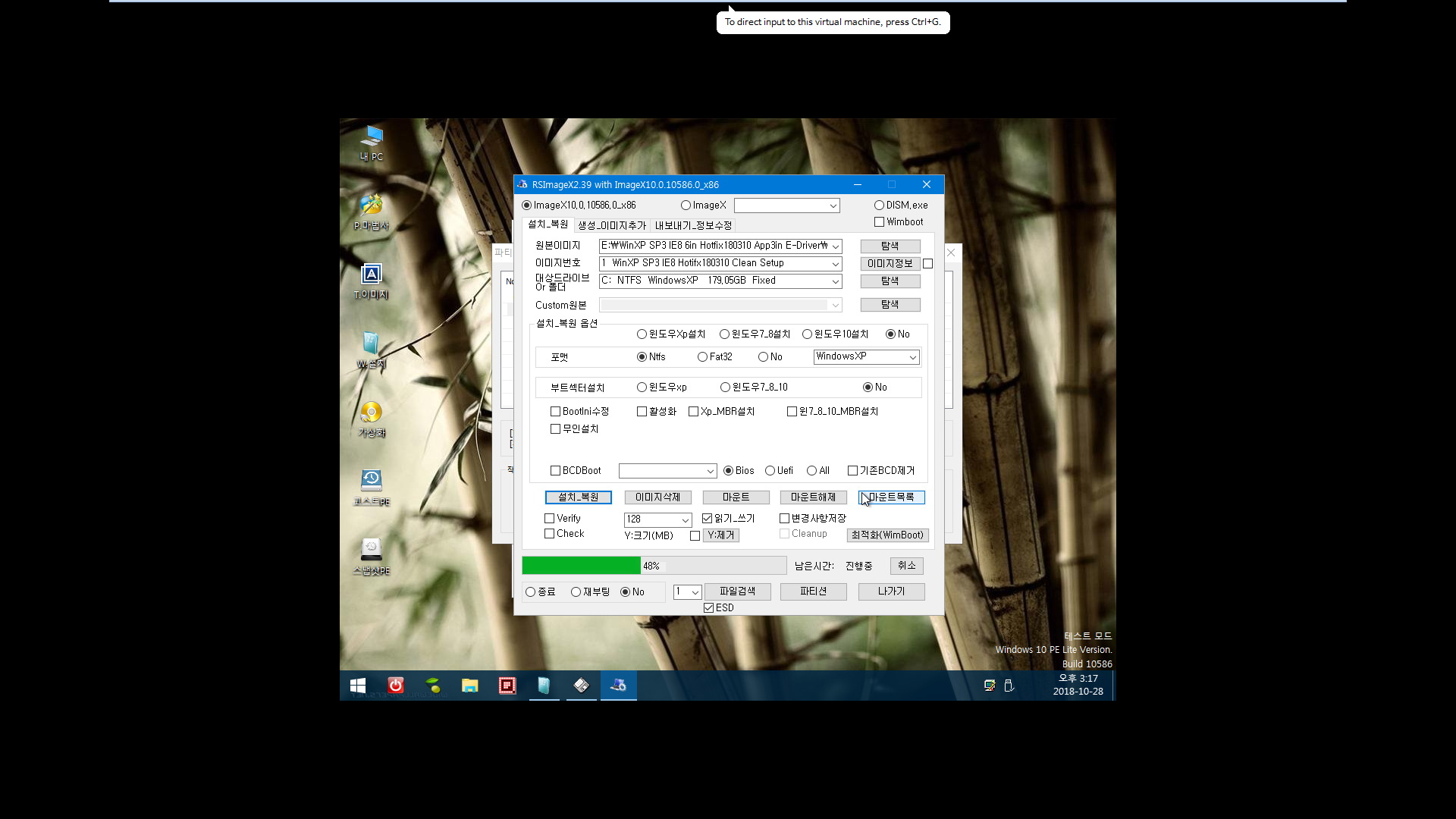Uncheck the ESD checkbox
Screen dimensions: 1456x819
click(x=718, y=608)
